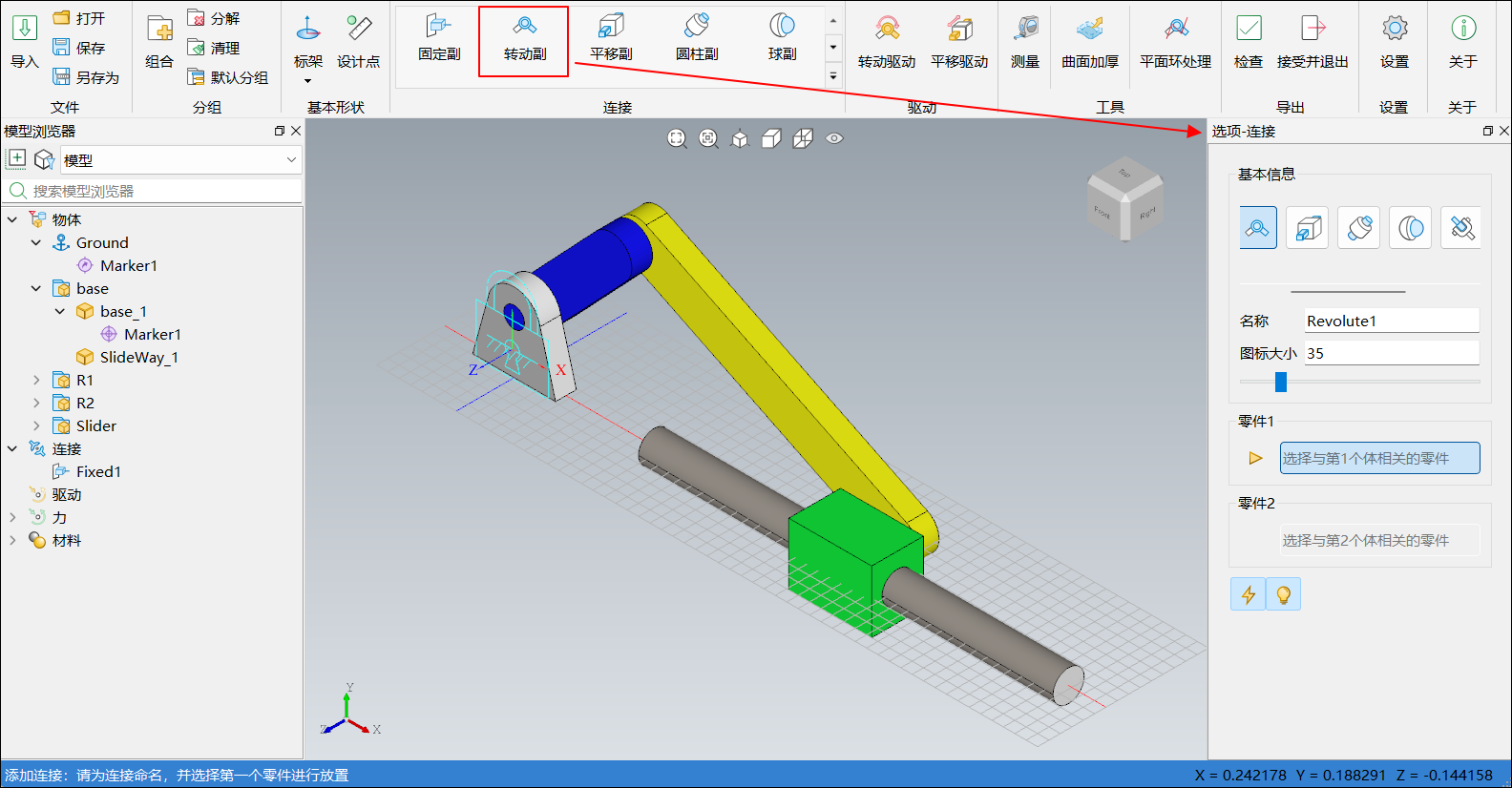Choose the 圆柱副 cylindrical joint tool
The height and width of the screenshot is (788, 1512).
[697, 39]
